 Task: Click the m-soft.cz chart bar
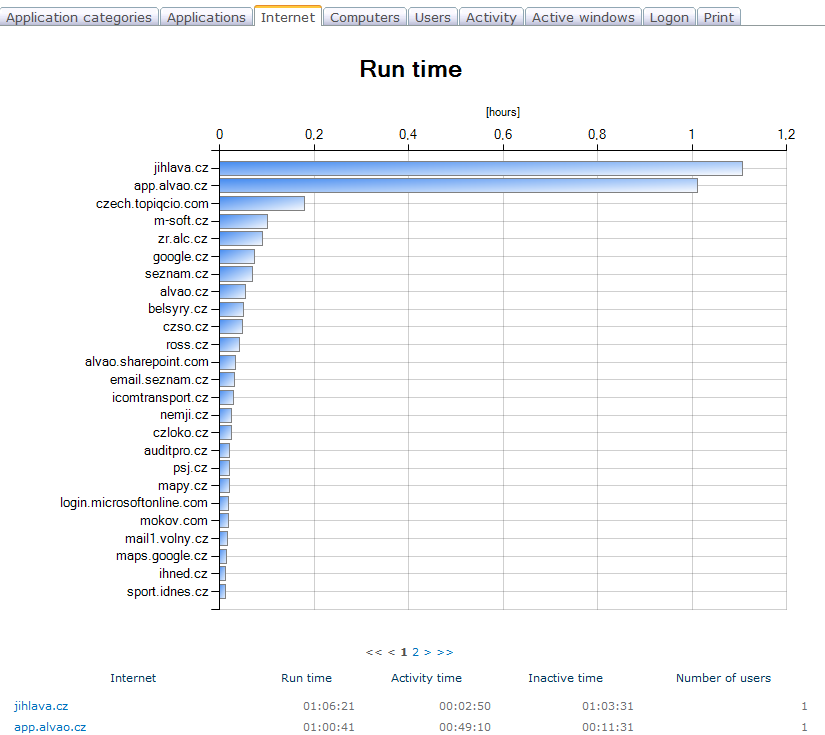click(244, 221)
